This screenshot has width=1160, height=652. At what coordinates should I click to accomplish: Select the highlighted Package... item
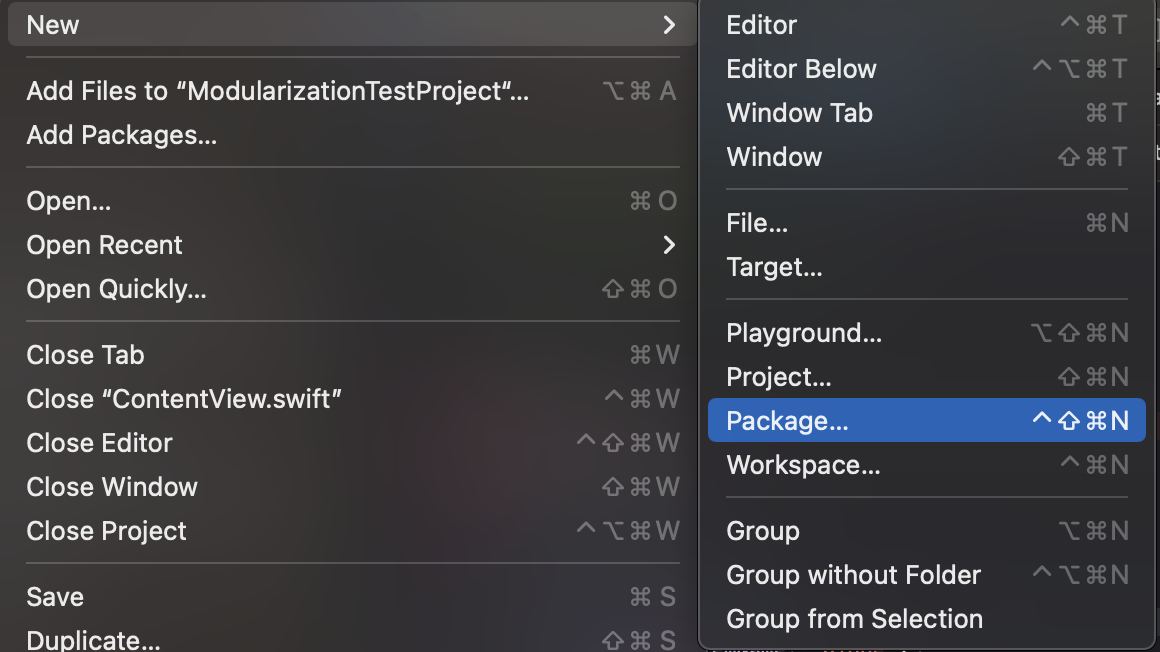787,421
